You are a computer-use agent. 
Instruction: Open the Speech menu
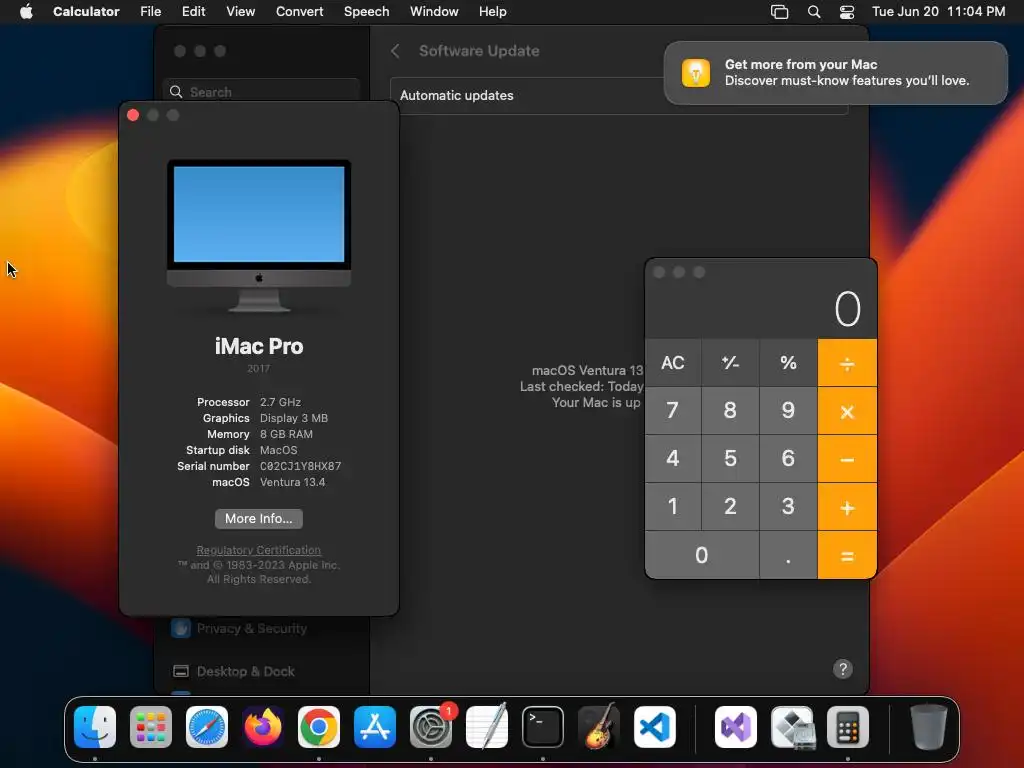tap(366, 12)
